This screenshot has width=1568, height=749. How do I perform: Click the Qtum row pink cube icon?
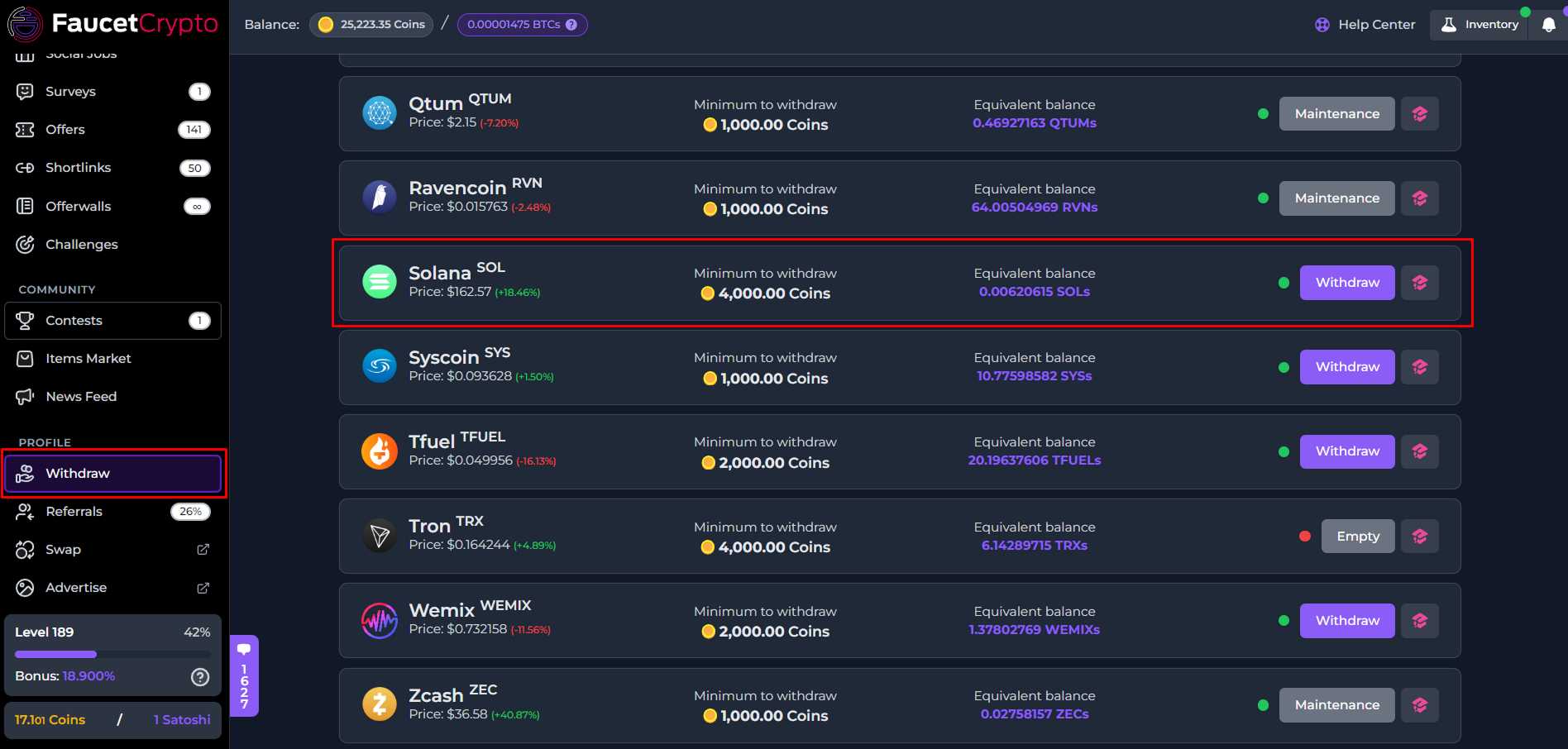[x=1420, y=114]
